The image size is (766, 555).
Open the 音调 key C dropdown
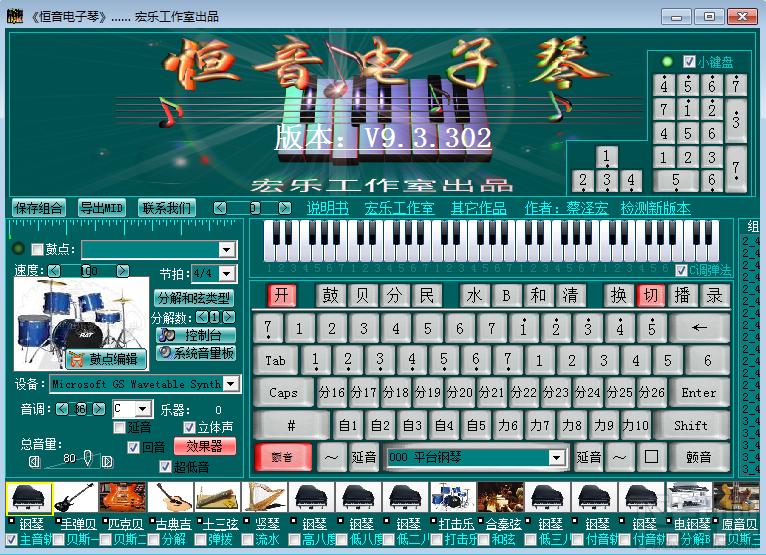(143, 408)
